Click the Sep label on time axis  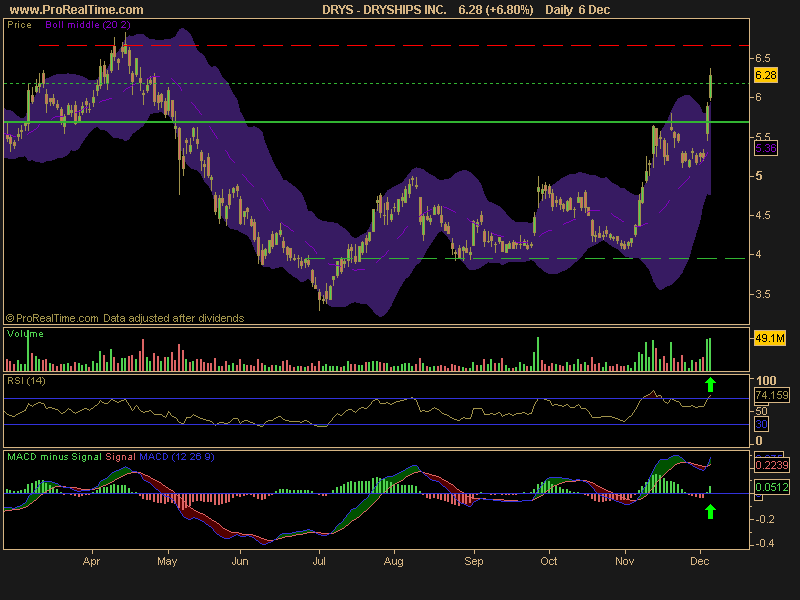point(473,561)
